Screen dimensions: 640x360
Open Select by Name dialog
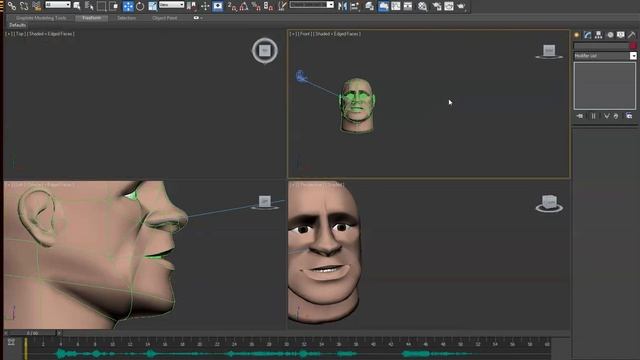tap(89, 6)
